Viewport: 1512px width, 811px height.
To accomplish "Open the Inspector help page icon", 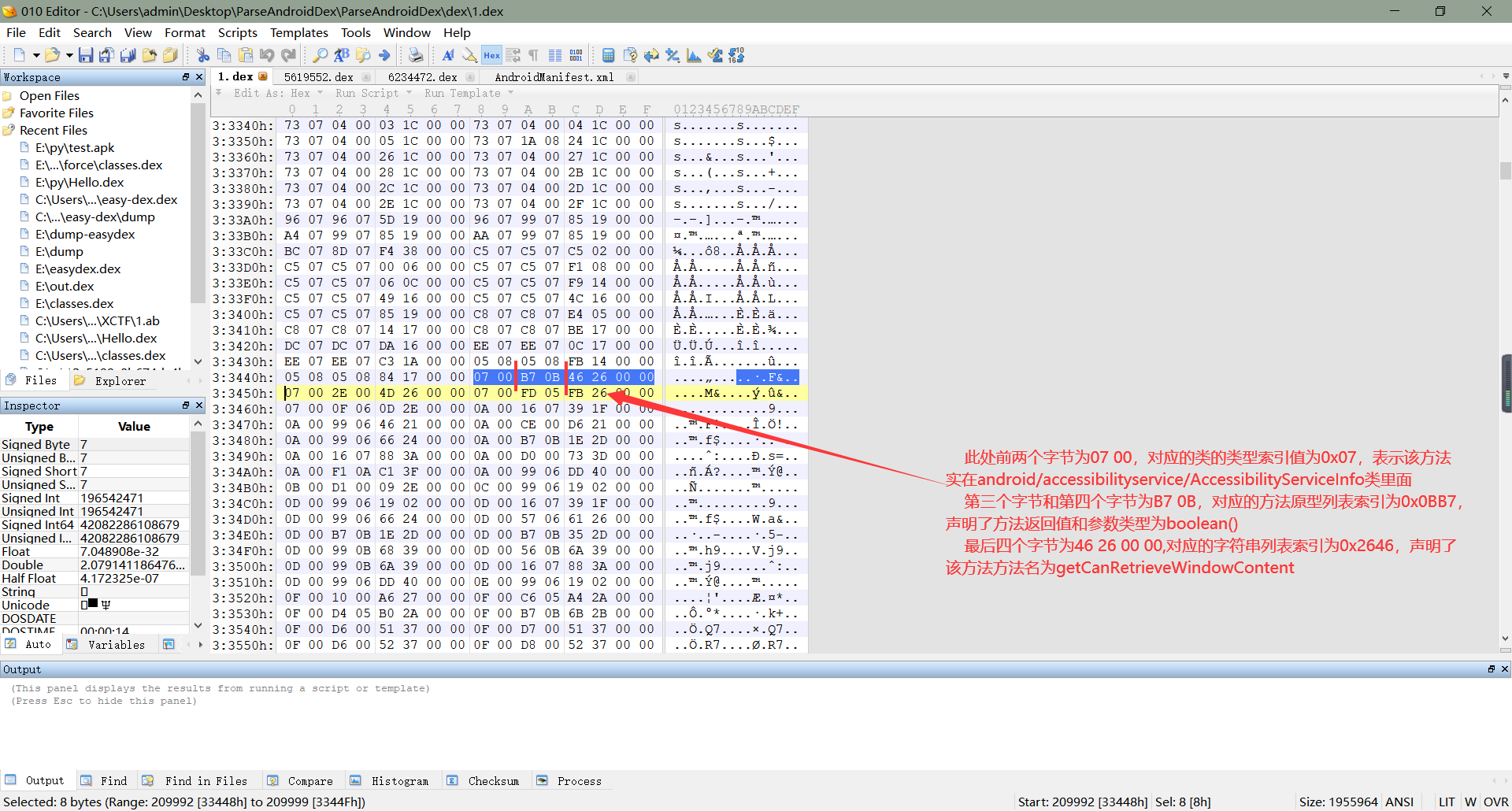I will pyautogui.click(x=630, y=55).
